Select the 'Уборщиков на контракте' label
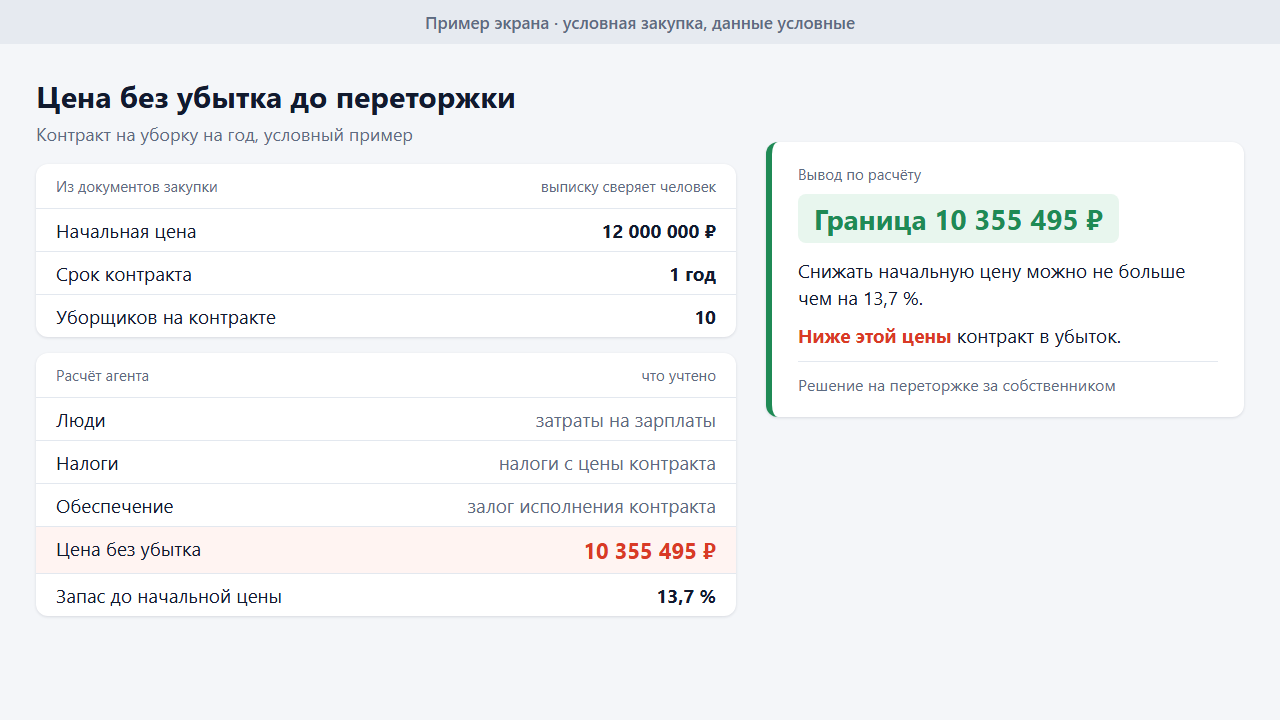 (166, 318)
